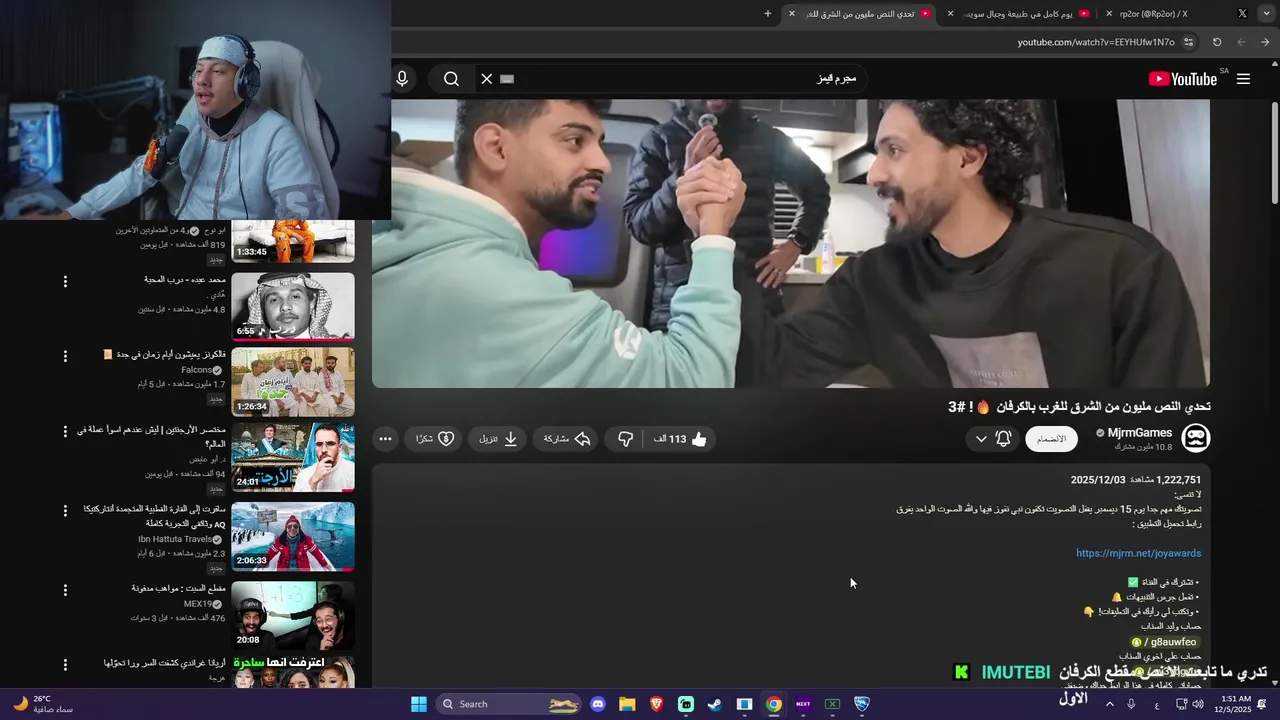The image size is (1280, 720).
Task: Switch the input language indicator in tray
Action: pyautogui.click(x=1157, y=704)
